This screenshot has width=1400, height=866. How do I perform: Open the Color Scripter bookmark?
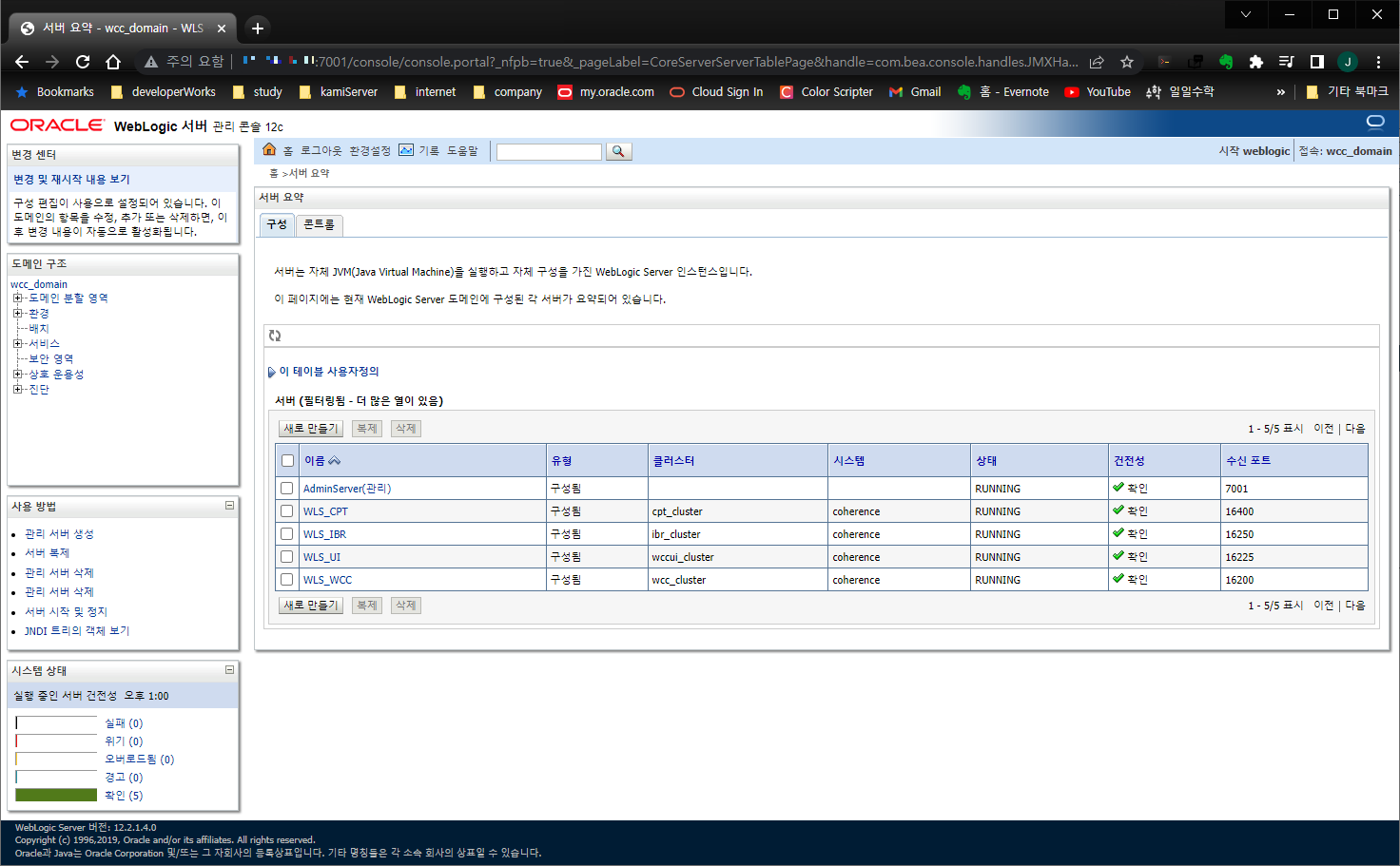[826, 92]
